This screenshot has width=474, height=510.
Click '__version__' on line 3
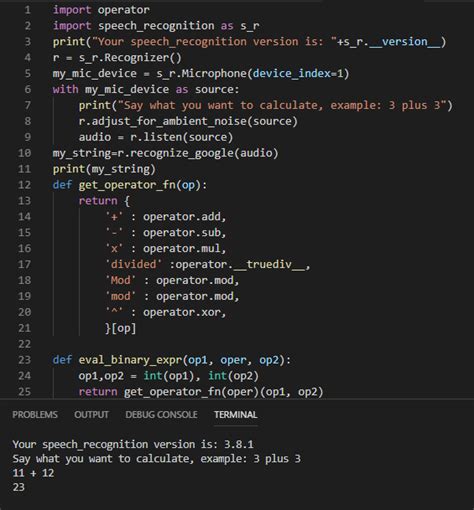click(405, 42)
